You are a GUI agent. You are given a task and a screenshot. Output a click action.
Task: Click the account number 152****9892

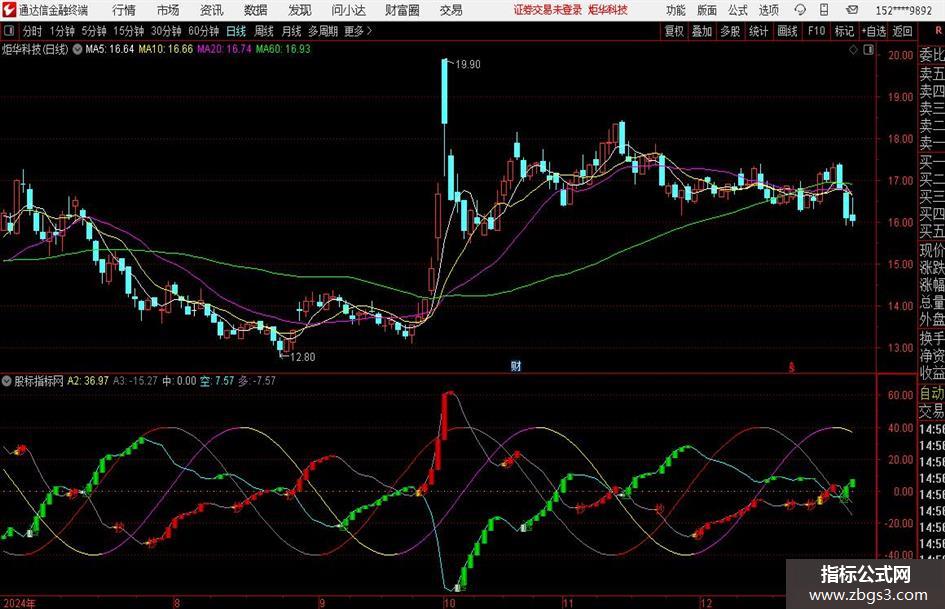(903, 10)
